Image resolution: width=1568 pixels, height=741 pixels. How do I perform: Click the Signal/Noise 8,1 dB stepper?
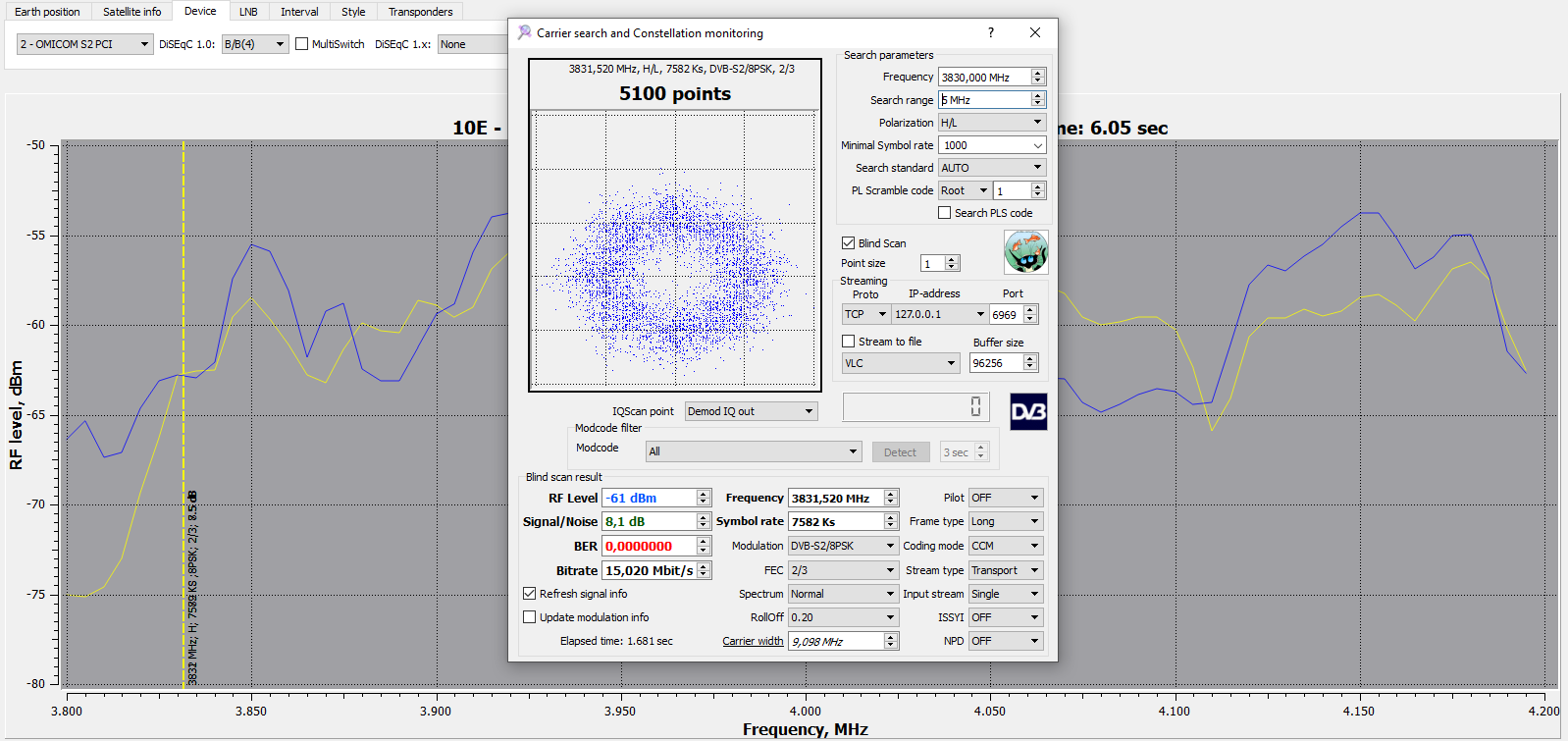click(704, 521)
